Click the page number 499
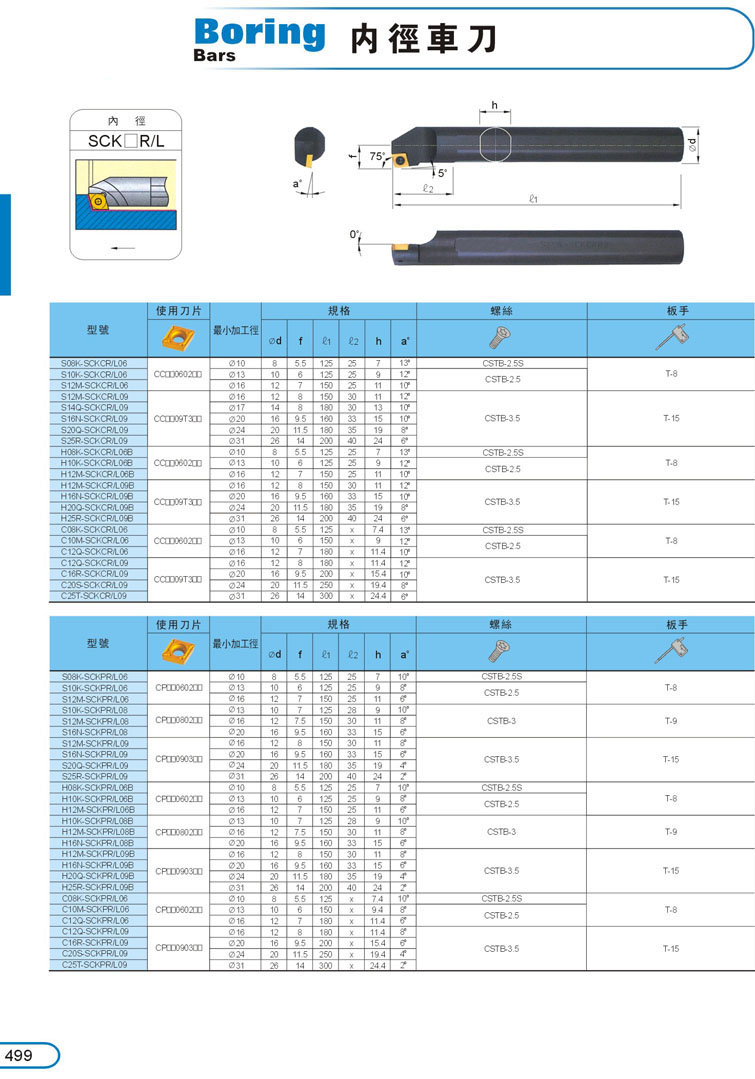Viewport: 755px width, 1079px height. tap(20, 1056)
